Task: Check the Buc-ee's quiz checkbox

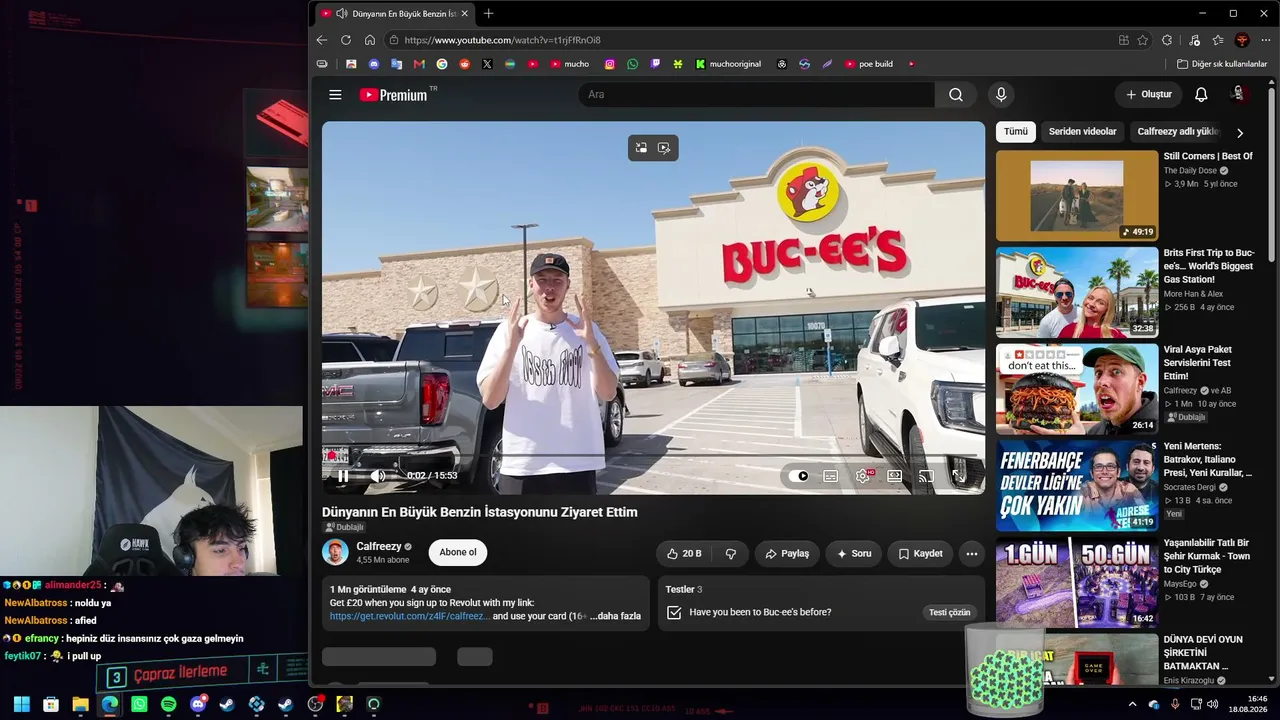Action: tap(674, 612)
